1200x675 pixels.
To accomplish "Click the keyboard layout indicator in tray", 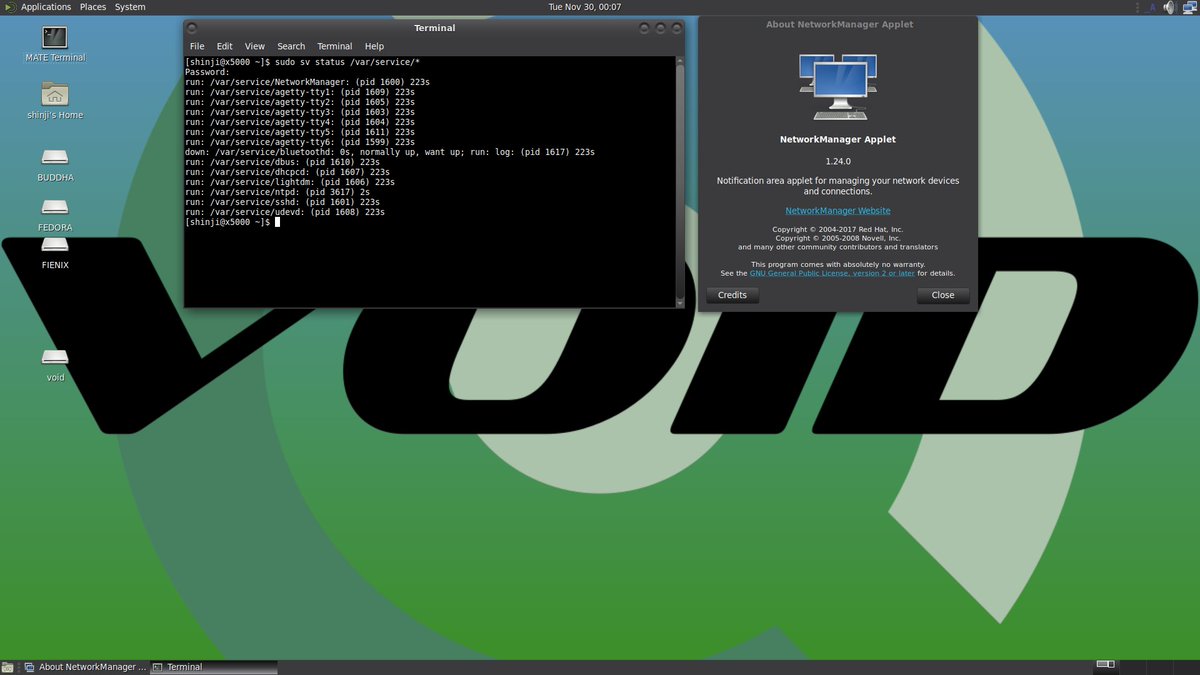I will pyautogui.click(x=1150, y=7).
